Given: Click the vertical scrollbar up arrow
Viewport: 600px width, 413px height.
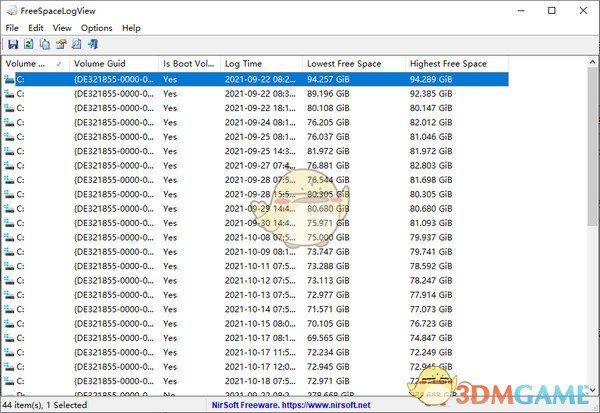Looking at the screenshot, I should pos(592,62).
